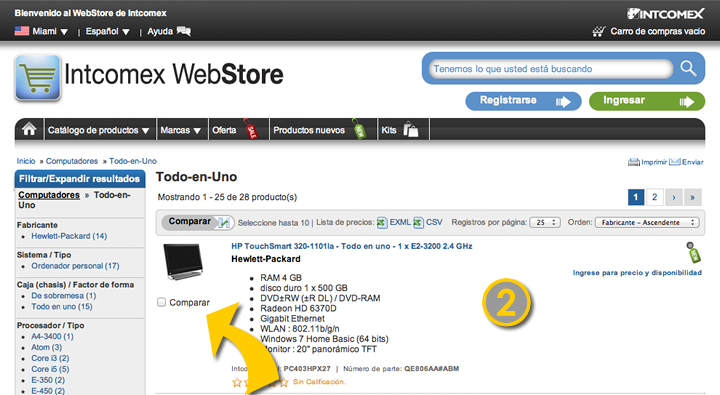Download price list as EXML

point(394,222)
